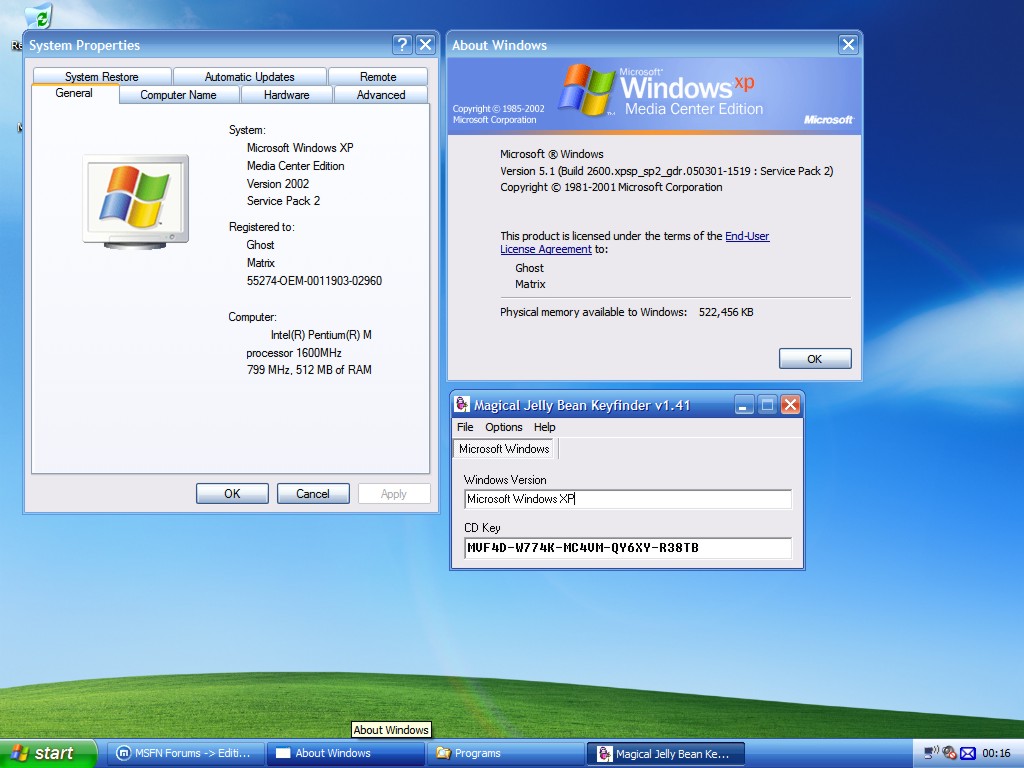Click the Version 5.1 build line in About Windows
Image resolution: width=1024 pixels, height=768 pixels.
[x=667, y=171]
